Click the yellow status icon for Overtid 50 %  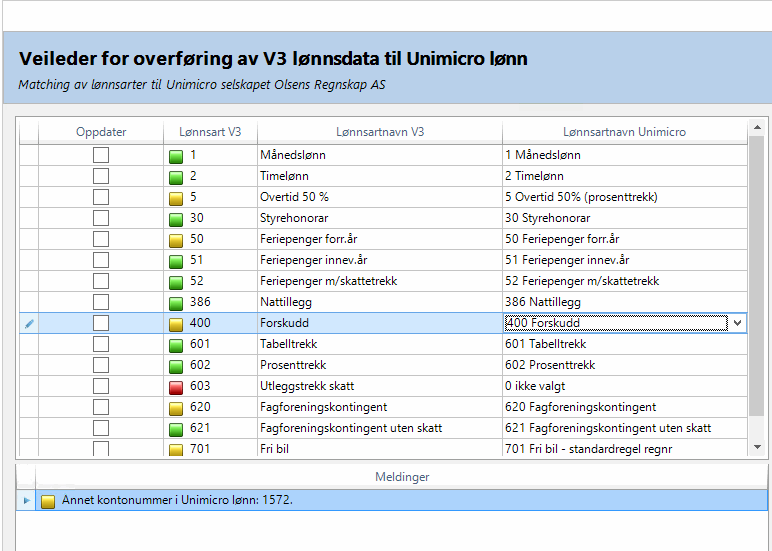click(x=176, y=198)
